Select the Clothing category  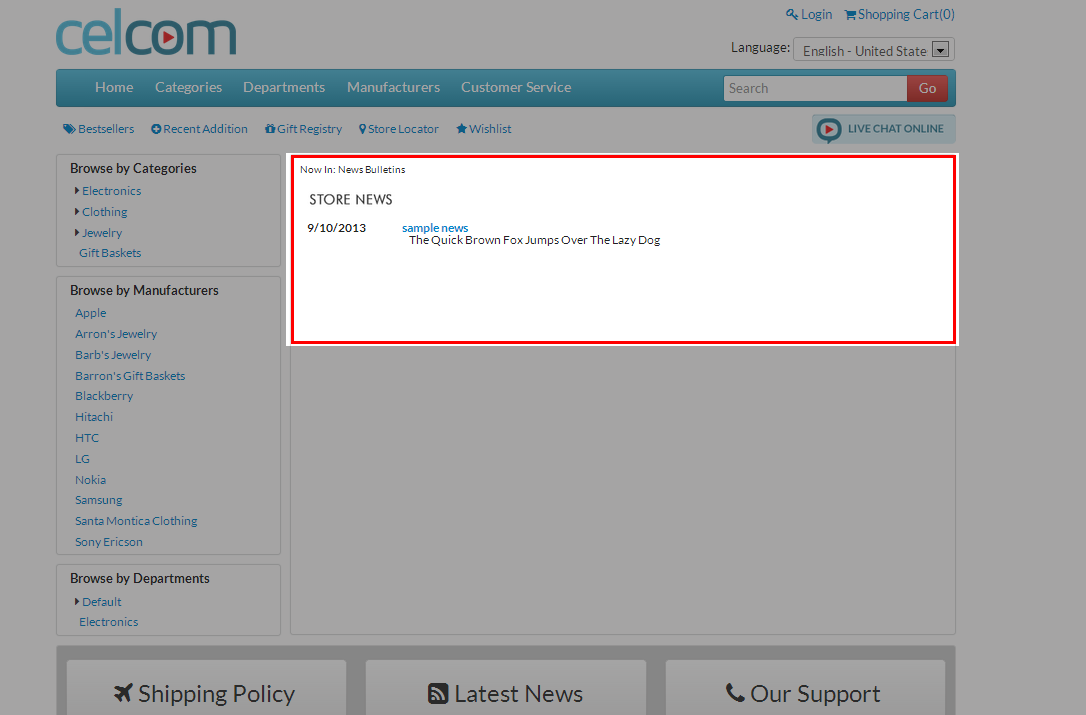click(105, 211)
